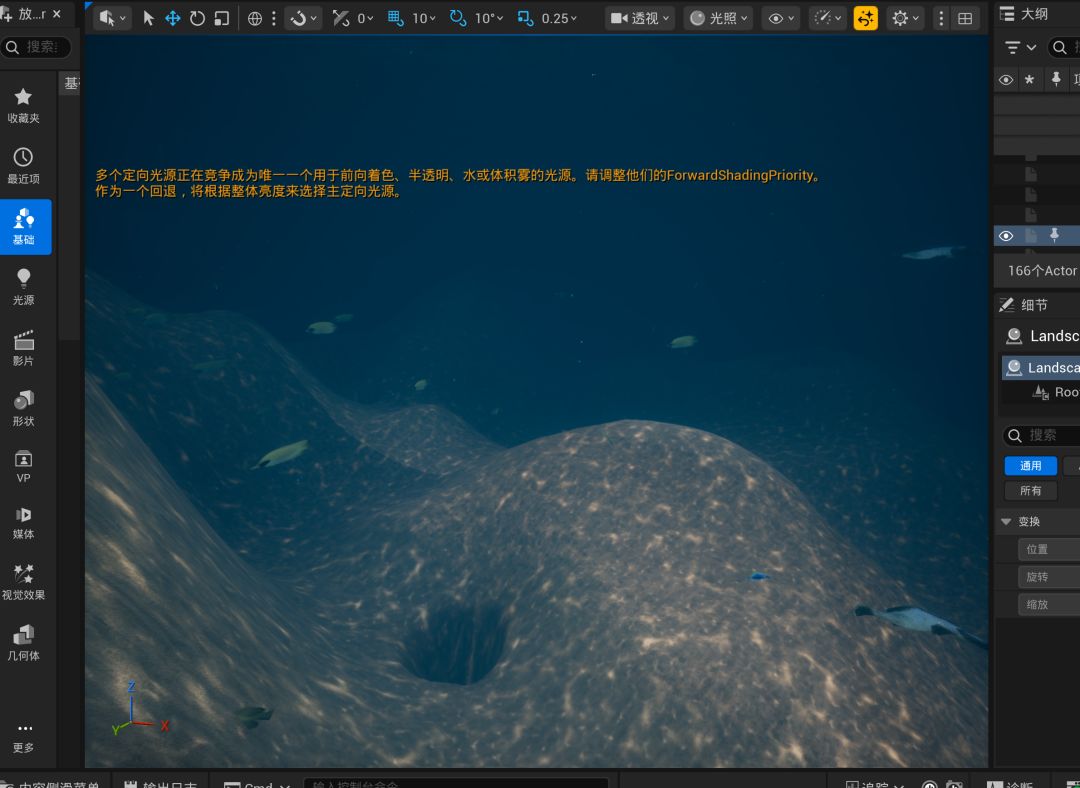This screenshot has height=788, width=1080.
Task: Open the VP virtual production category
Action: tap(23, 466)
